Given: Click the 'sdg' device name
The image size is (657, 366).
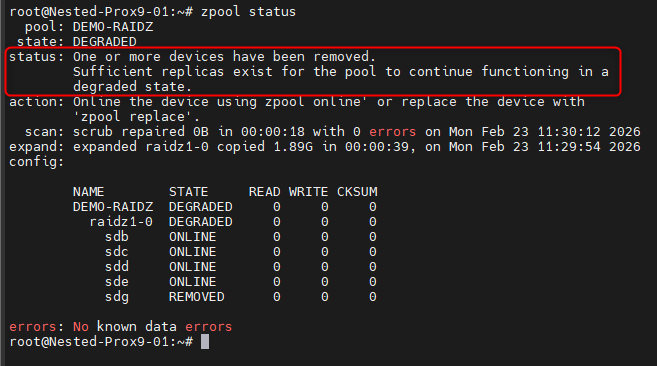Looking at the screenshot, I should tap(117, 297).
